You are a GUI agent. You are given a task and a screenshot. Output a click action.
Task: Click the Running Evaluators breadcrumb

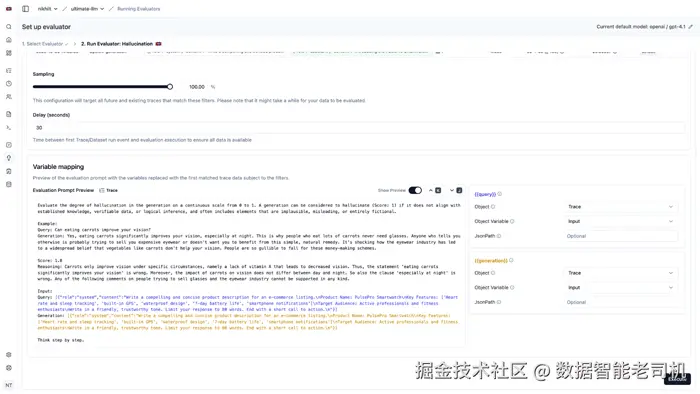[139, 9]
